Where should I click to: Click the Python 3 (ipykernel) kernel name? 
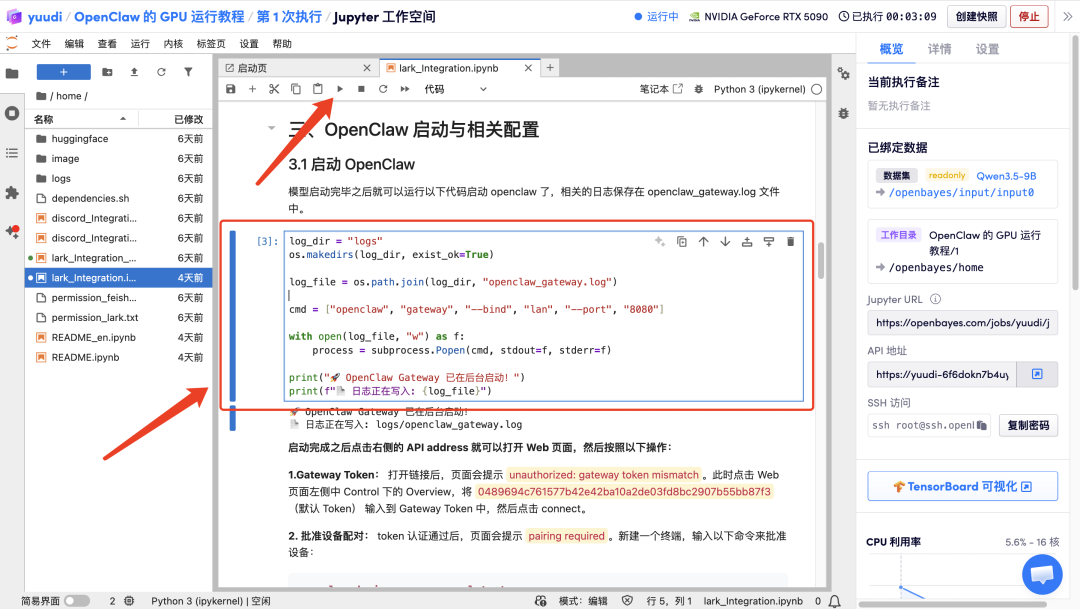[x=759, y=89]
